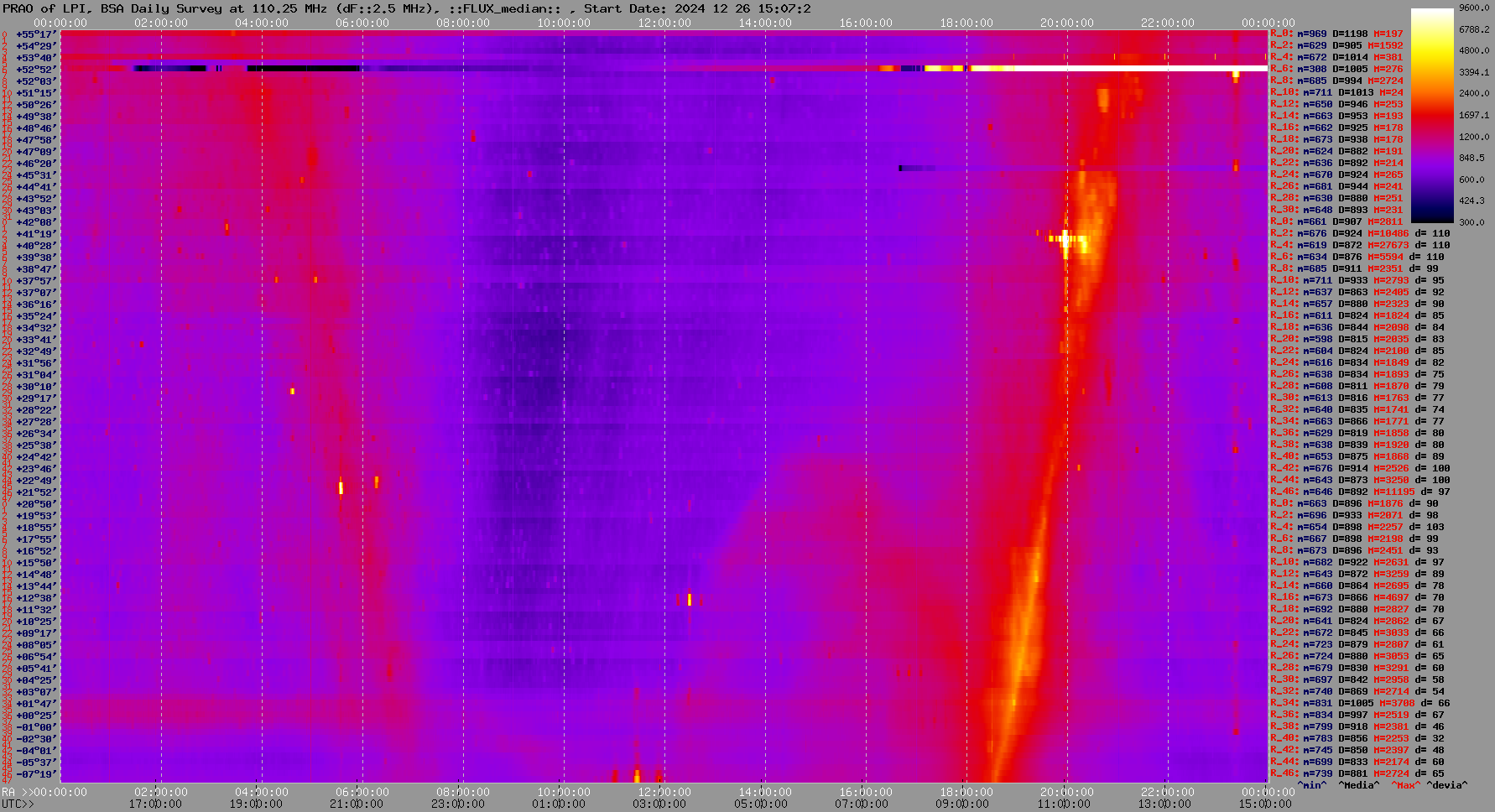
Task: Click the statistic 'M=10486' in the right column
Action: (x=1388, y=234)
